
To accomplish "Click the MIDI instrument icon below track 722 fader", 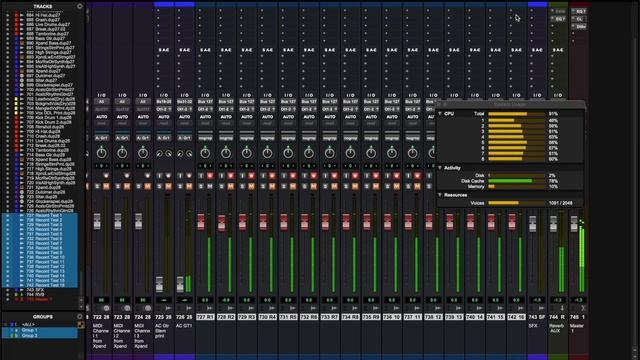I will (x=106, y=308).
